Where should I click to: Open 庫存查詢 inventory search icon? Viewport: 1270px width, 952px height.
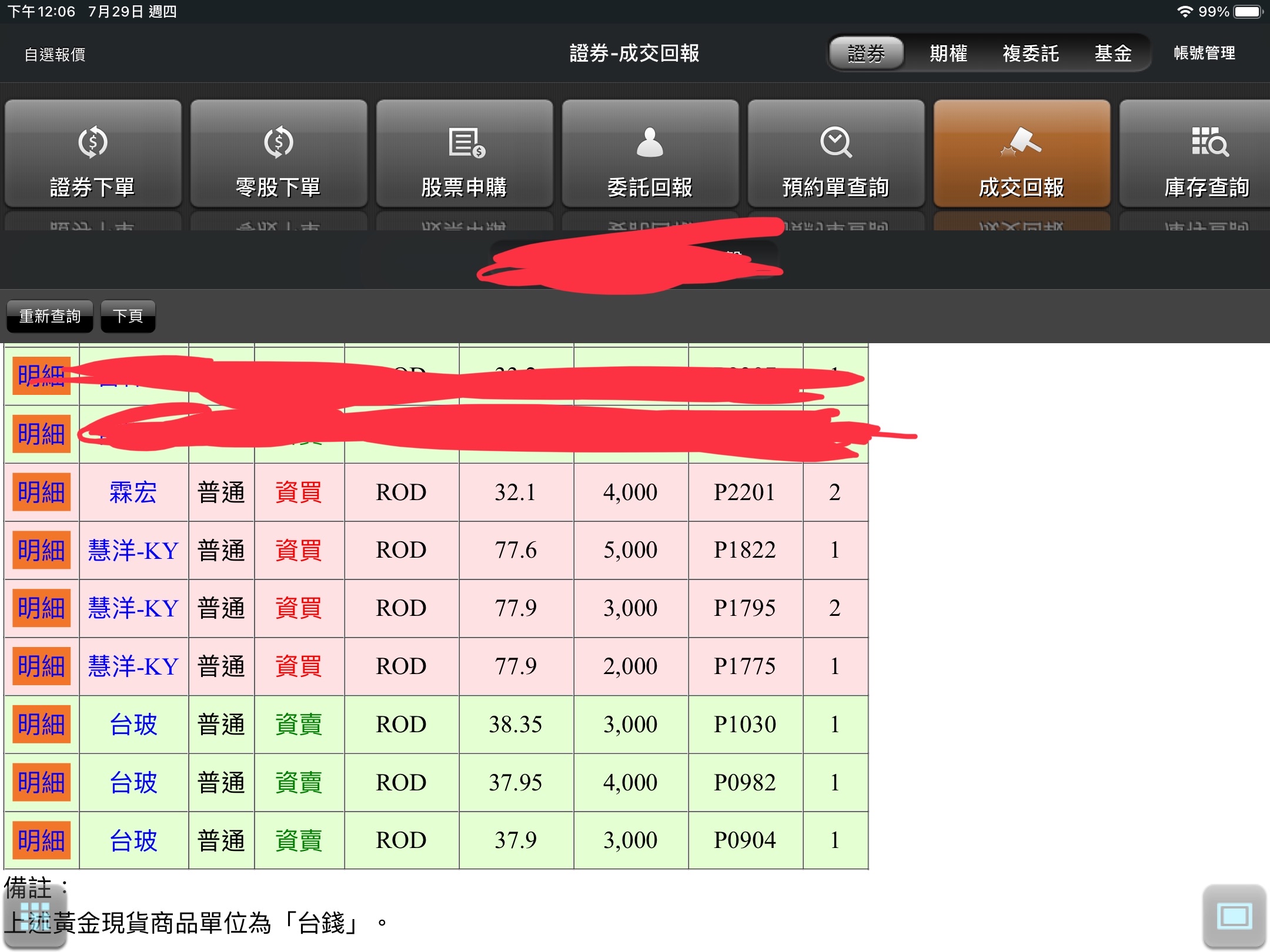coord(1207,142)
